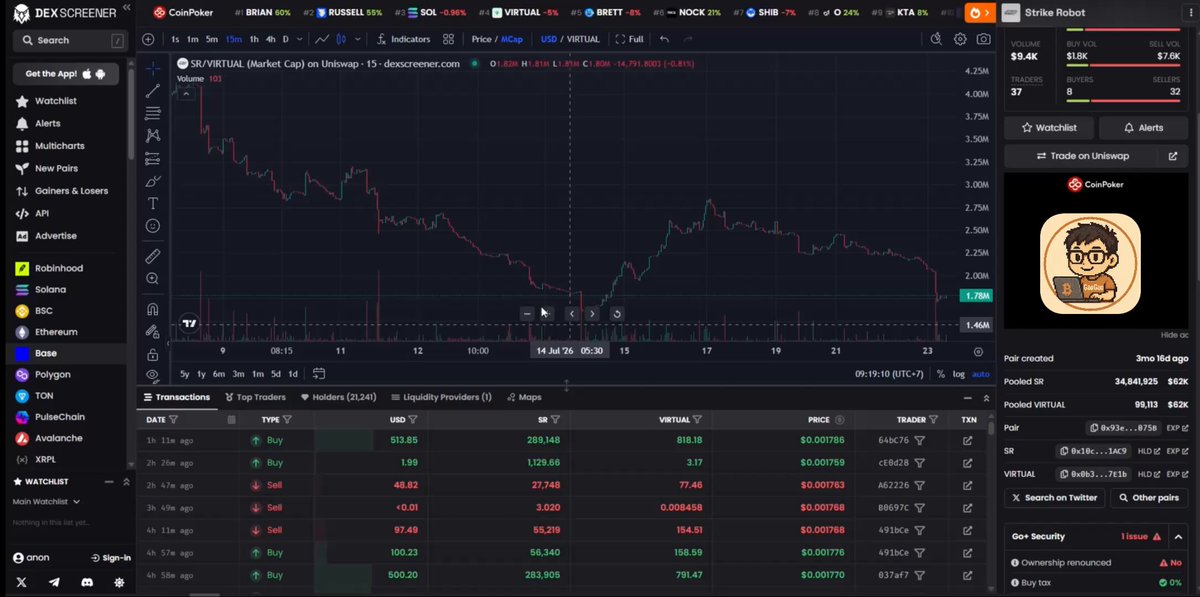Switch chart to Price mode
Screen dimensions: 1200x597
481,39
